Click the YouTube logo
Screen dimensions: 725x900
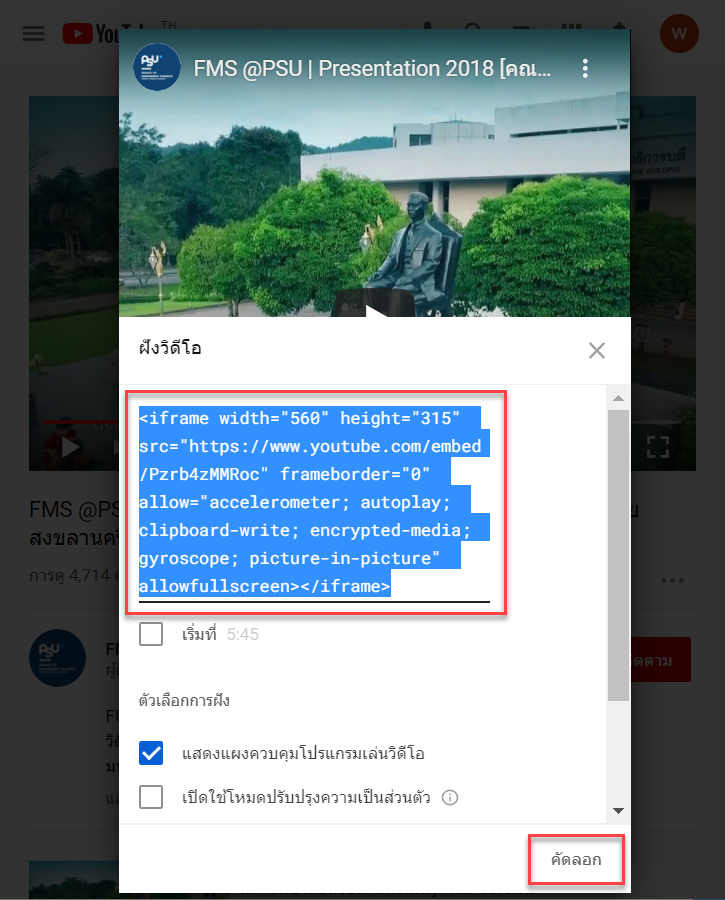91,34
